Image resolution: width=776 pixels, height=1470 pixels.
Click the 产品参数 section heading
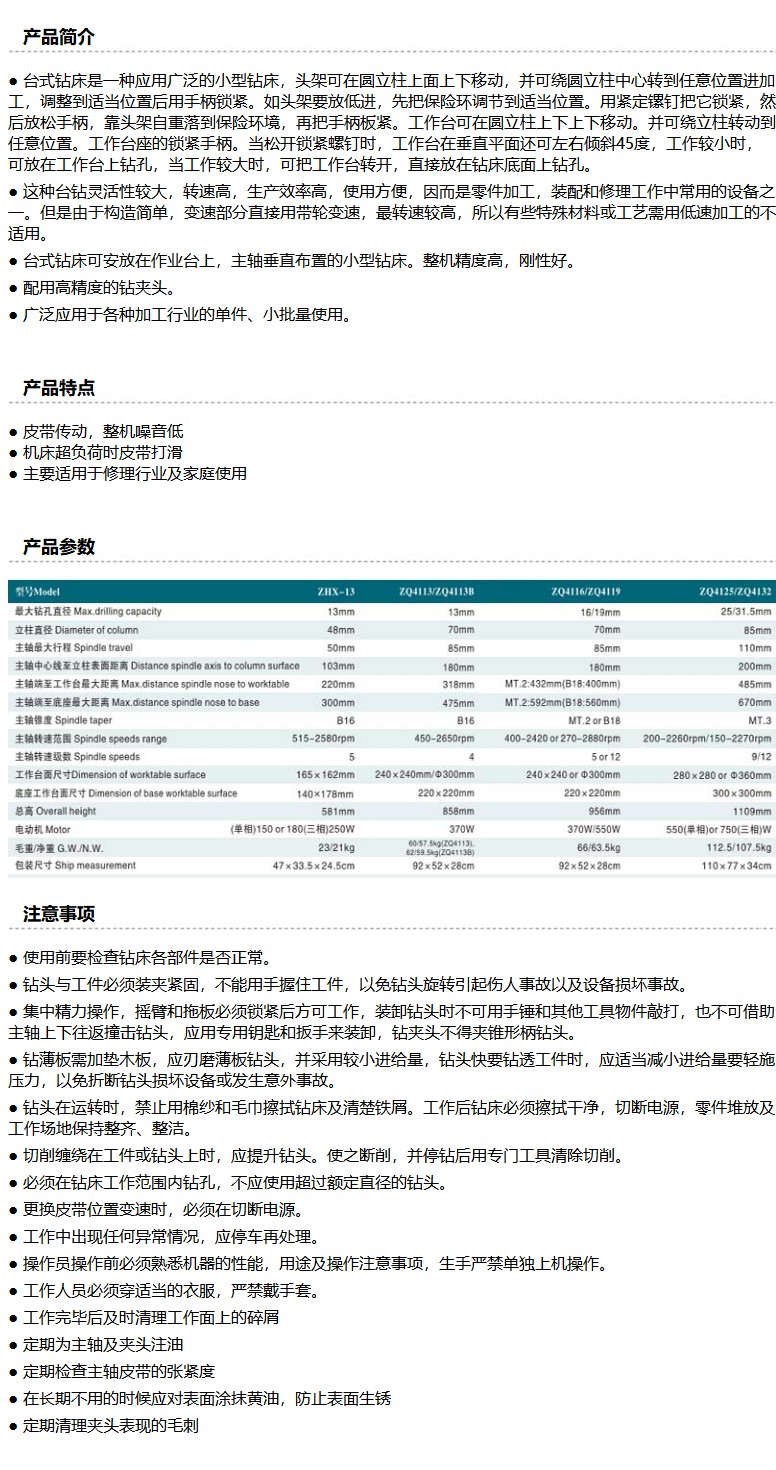tap(59, 546)
